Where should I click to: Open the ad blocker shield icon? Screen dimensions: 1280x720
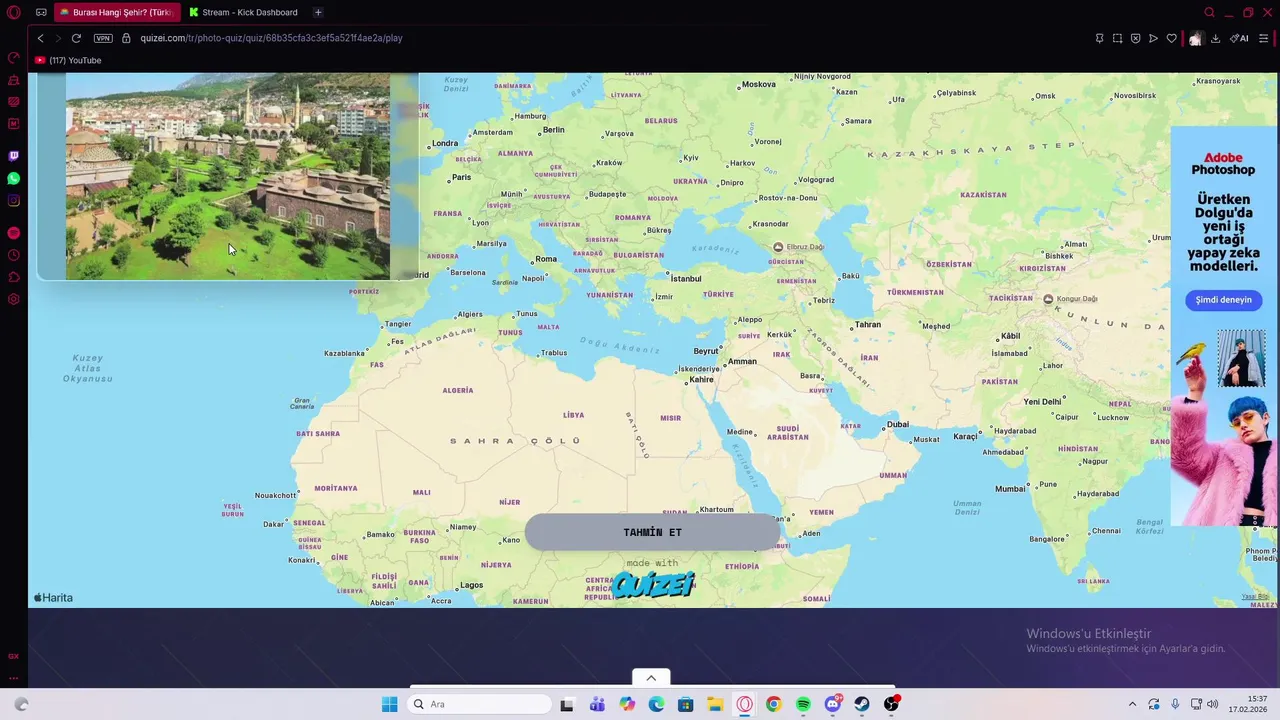click(x=1135, y=38)
